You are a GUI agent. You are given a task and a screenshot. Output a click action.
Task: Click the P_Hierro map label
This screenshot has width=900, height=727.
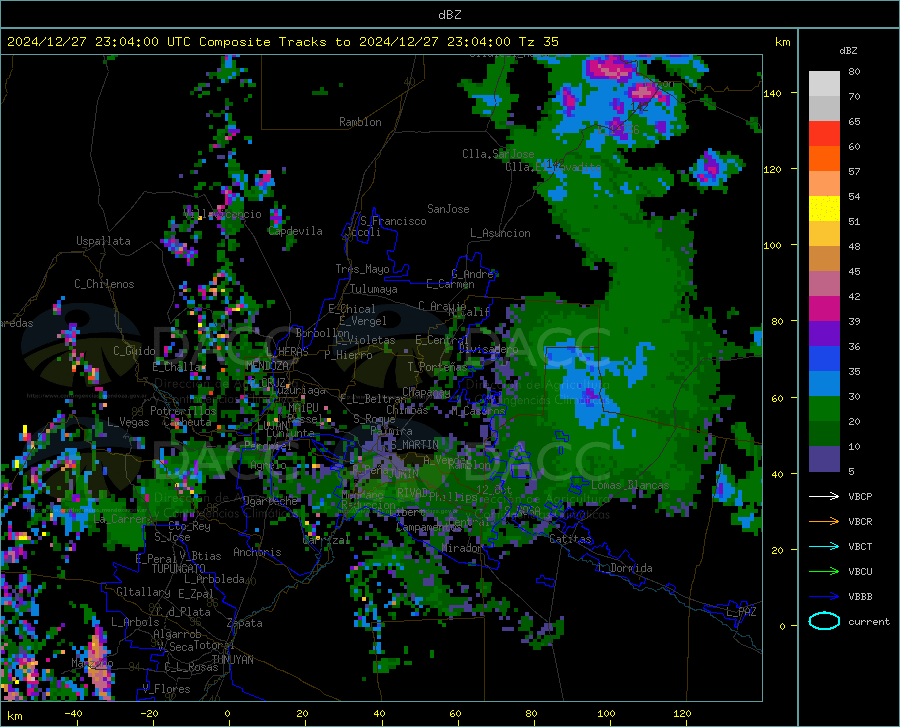348,355
